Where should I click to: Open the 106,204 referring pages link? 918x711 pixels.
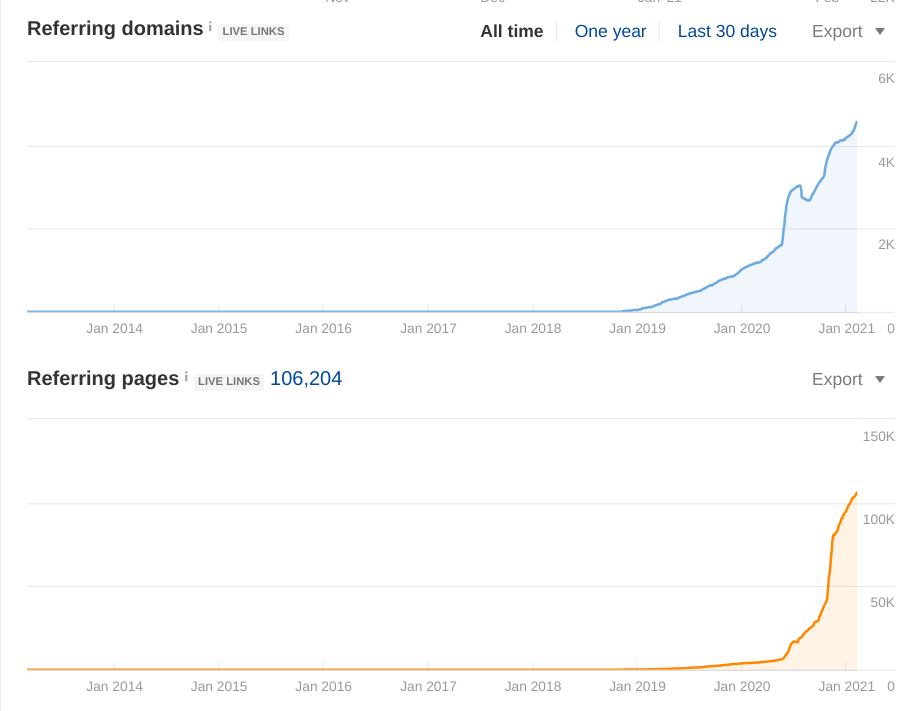pos(306,378)
